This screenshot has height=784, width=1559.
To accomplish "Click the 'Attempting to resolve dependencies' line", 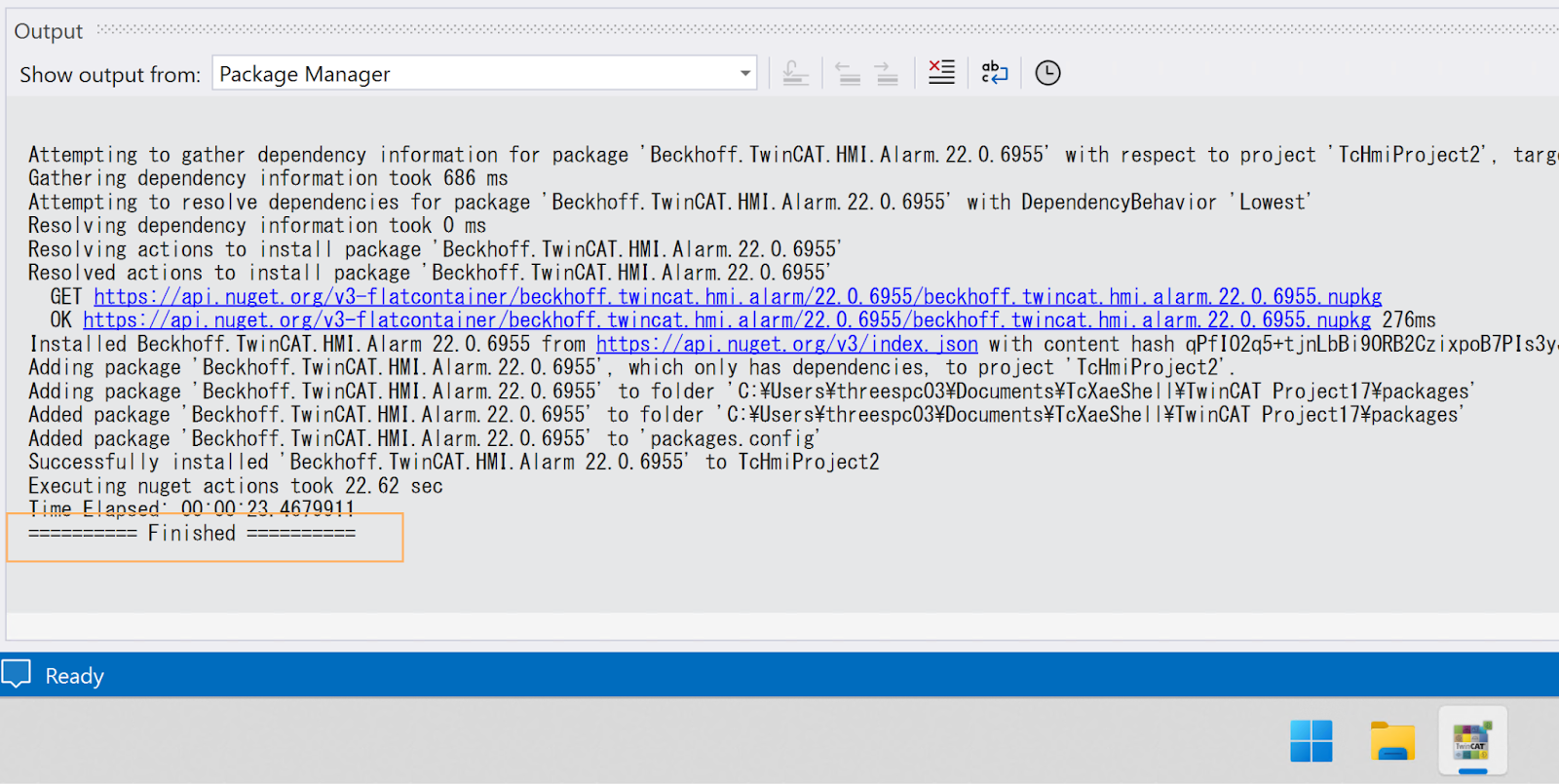I will point(669,202).
